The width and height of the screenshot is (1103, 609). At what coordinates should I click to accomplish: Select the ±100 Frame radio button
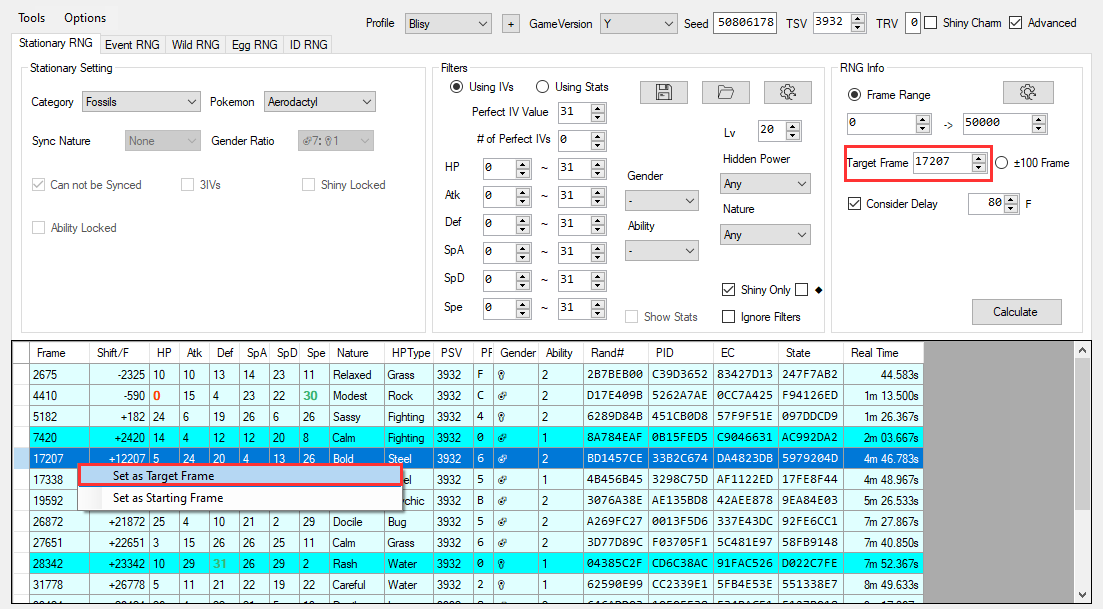[x=1002, y=162]
